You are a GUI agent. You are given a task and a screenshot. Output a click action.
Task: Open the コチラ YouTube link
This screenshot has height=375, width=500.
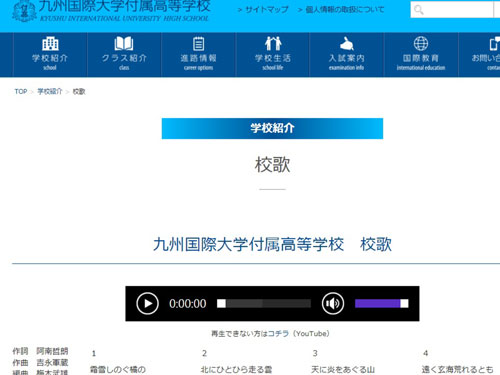pyautogui.click(x=278, y=333)
